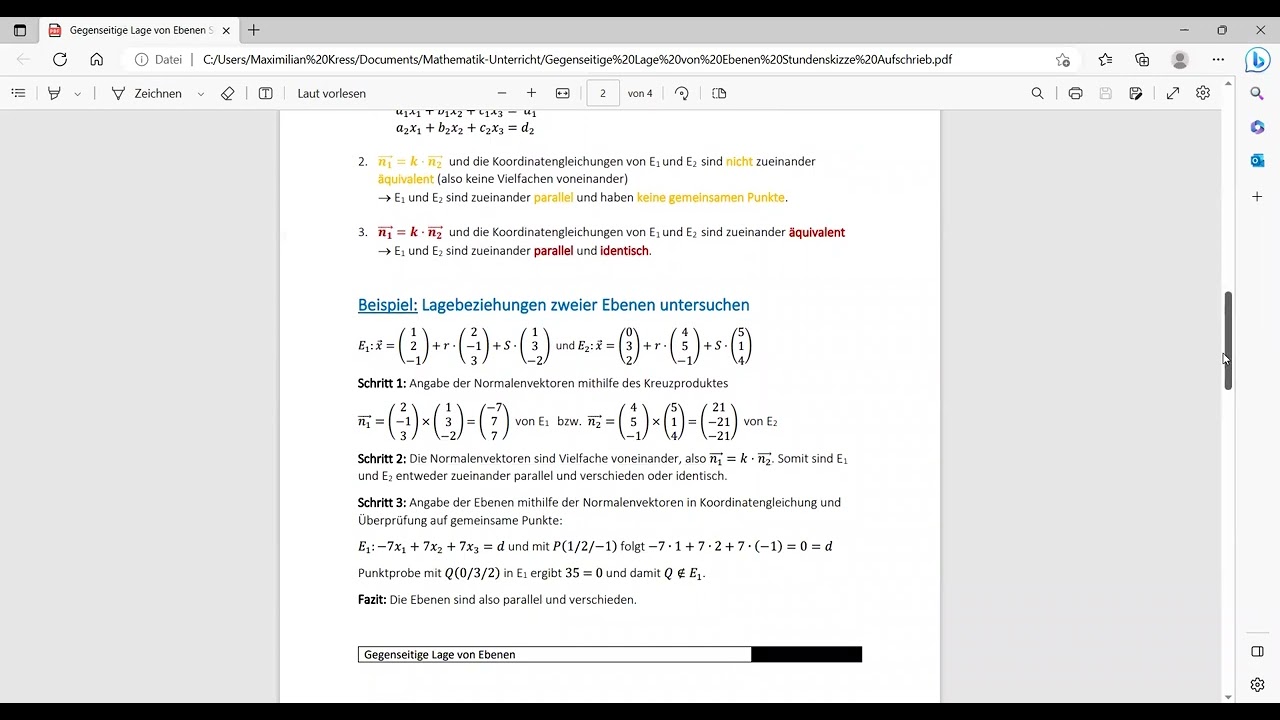Screen dimensions: 1280x720
Task: Open the Favorites list
Action: (1105, 60)
